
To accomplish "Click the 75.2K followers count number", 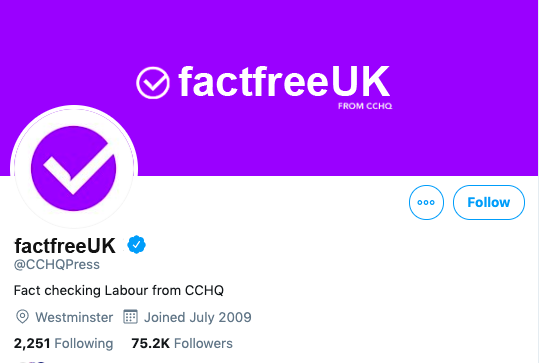I will coord(151,343).
